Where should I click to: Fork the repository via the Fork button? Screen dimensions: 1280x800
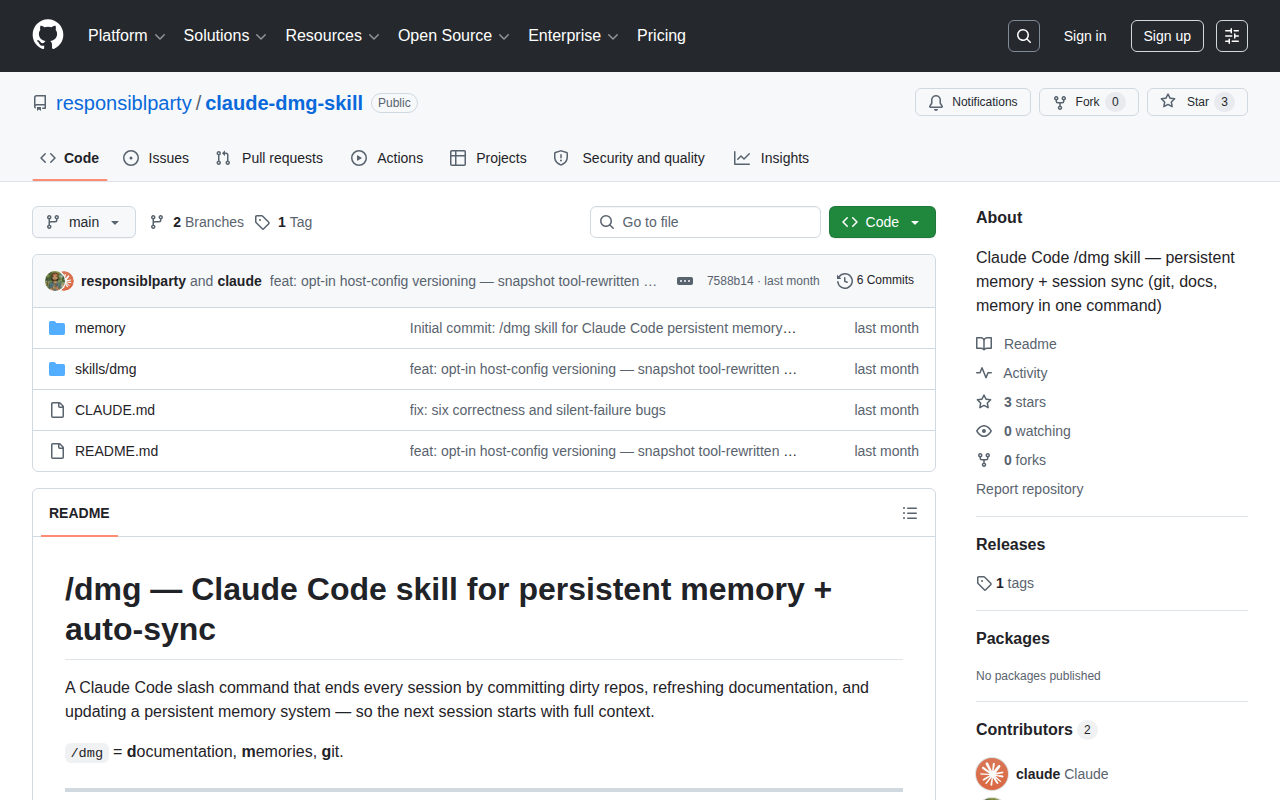(x=1088, y=102)
